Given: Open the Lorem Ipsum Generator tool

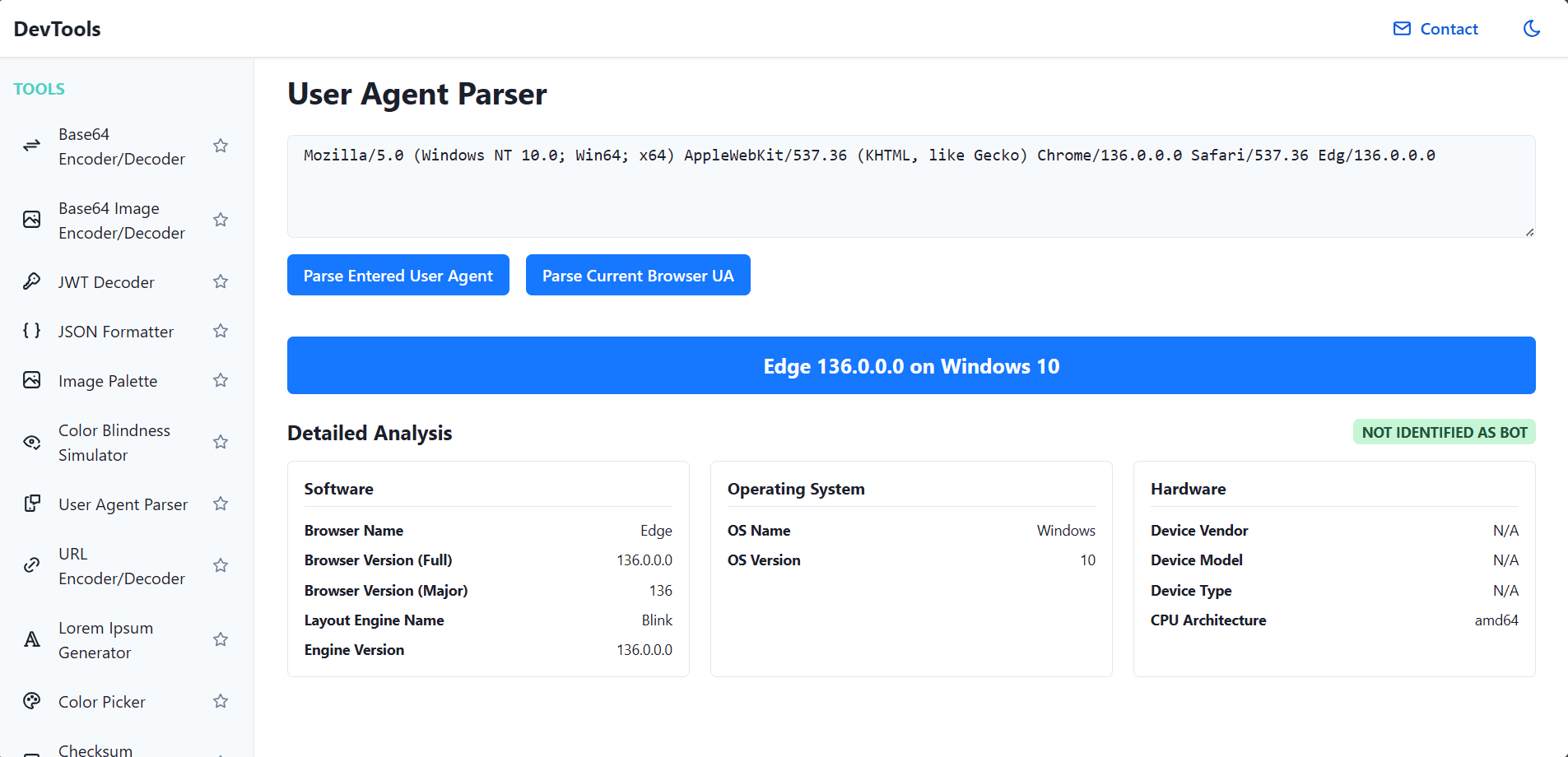Looking at the screenshot, I should tap(105, 640).
